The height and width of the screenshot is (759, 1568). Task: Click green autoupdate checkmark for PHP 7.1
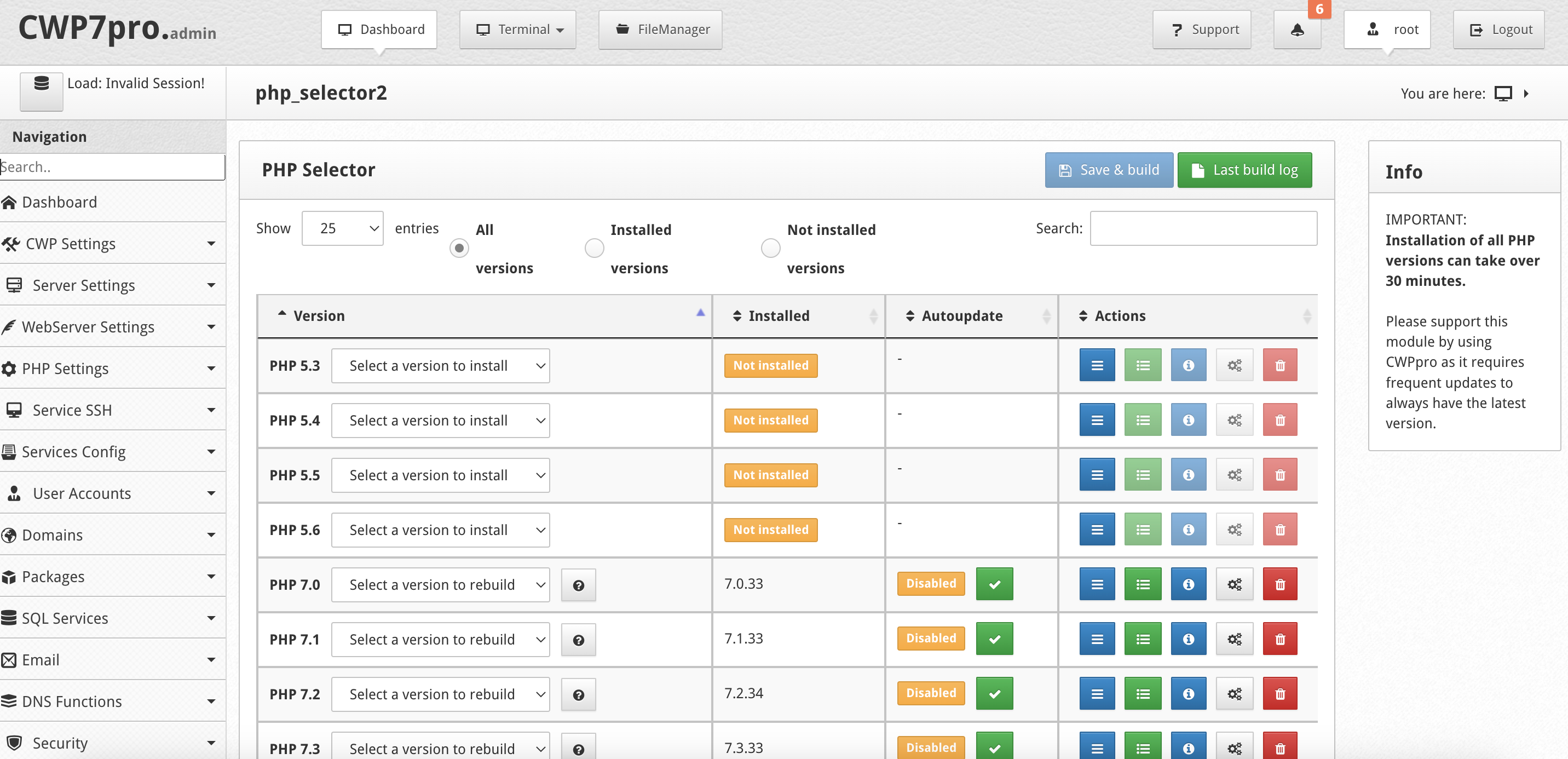coord(994,639)
